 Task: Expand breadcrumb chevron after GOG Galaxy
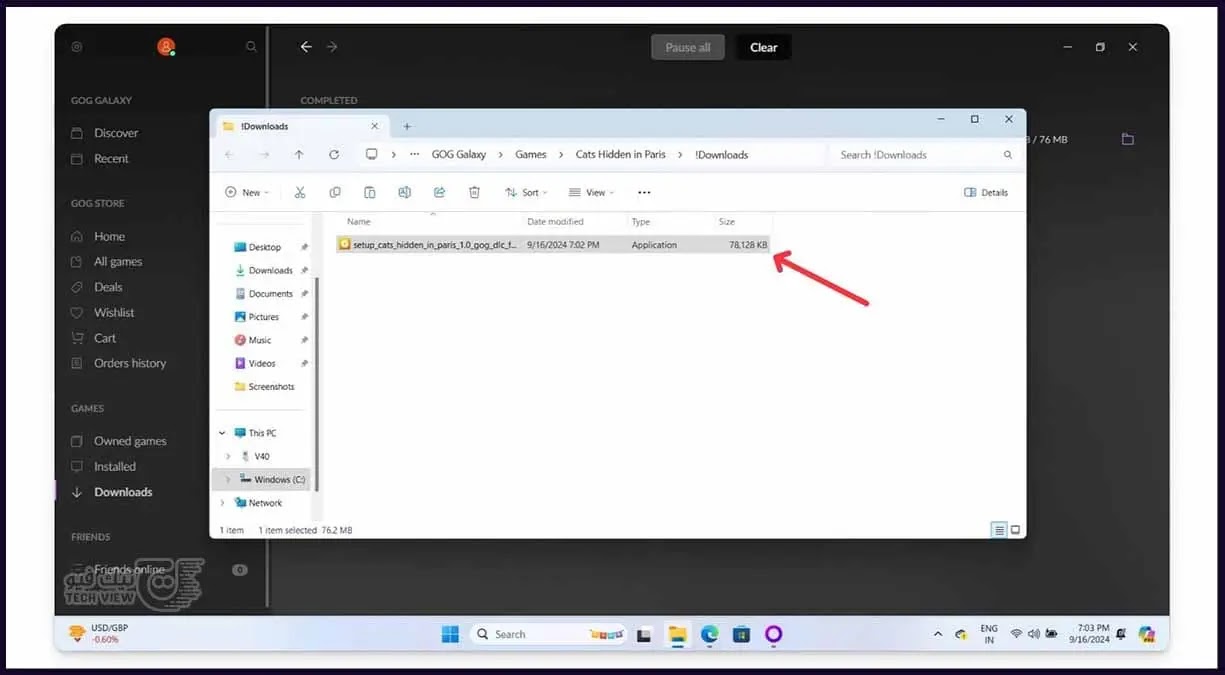click(x=501, y=155)
